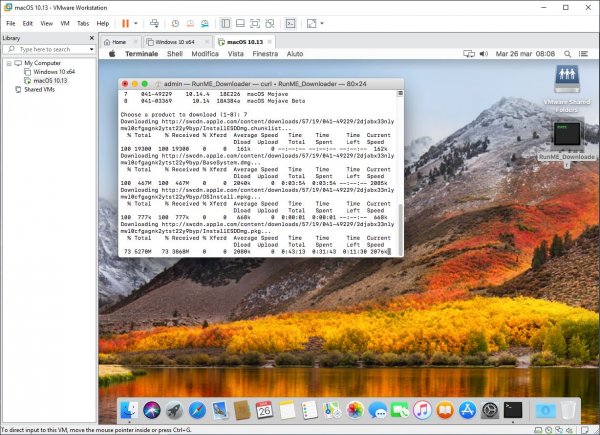The image size is (600, 435).
Task: Open macOS Notification Center
Action: (584, 54)
